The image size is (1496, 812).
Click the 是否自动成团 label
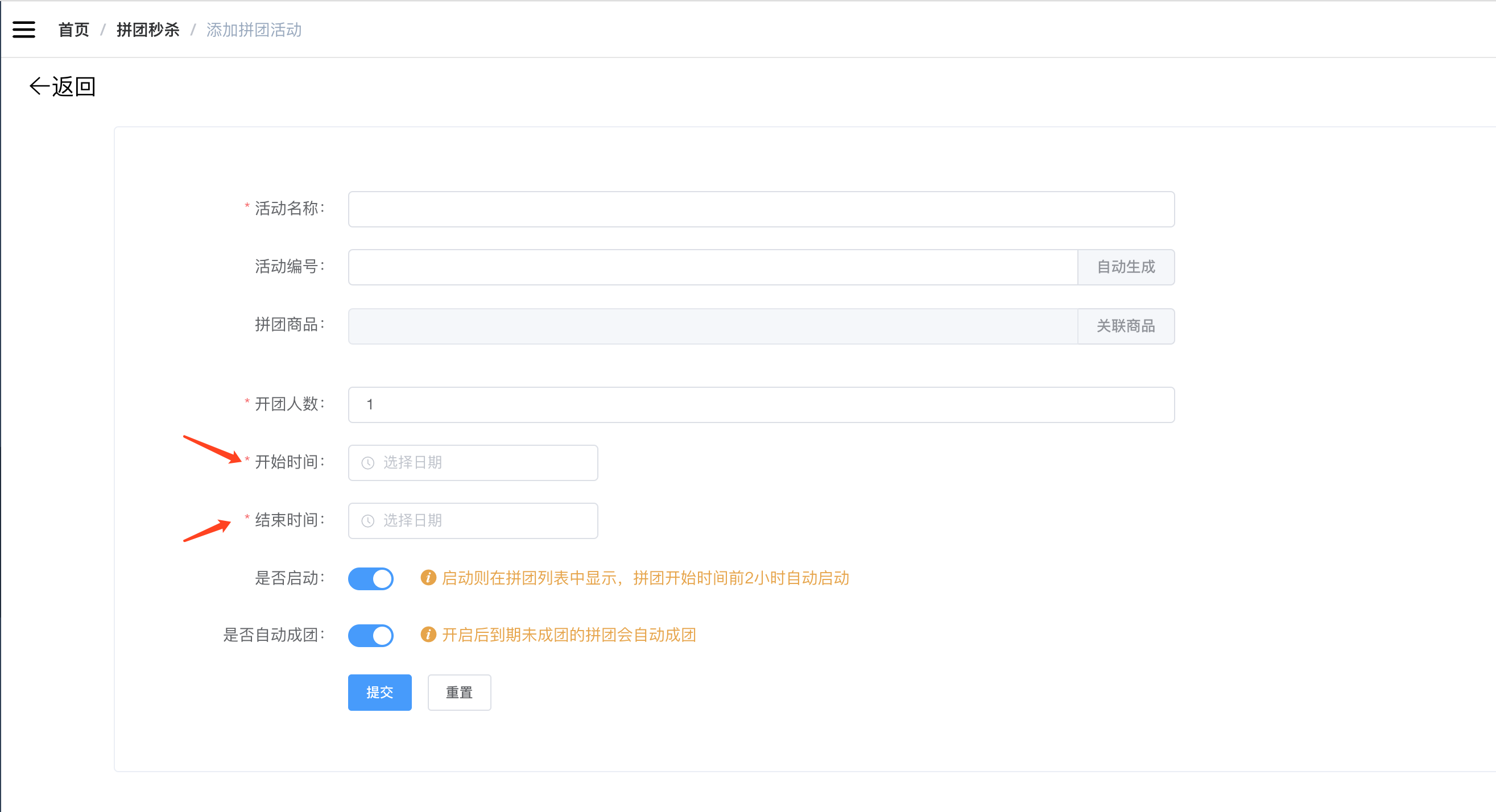click(275, 635)
